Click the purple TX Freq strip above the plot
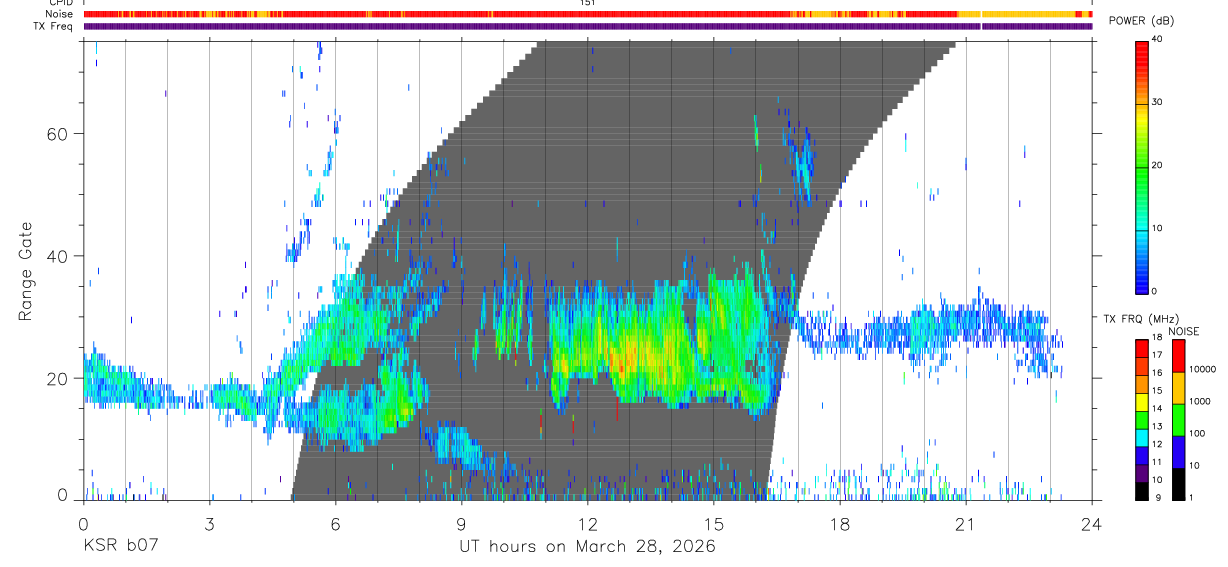1228x567 pixels. click(589, 26)
